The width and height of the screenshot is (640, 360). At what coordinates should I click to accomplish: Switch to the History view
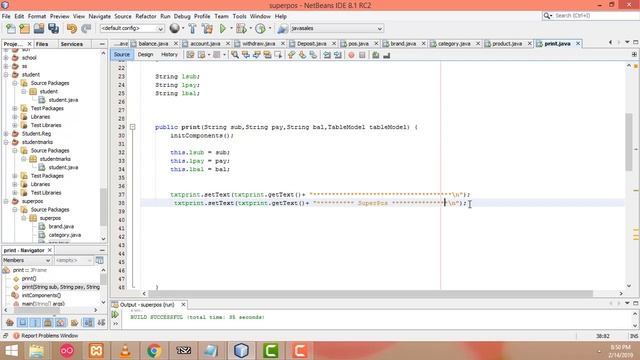(169, 54)
